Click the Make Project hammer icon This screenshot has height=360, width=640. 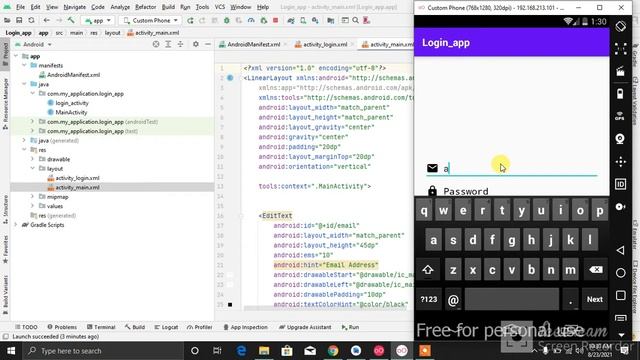[x=71, y=20]
